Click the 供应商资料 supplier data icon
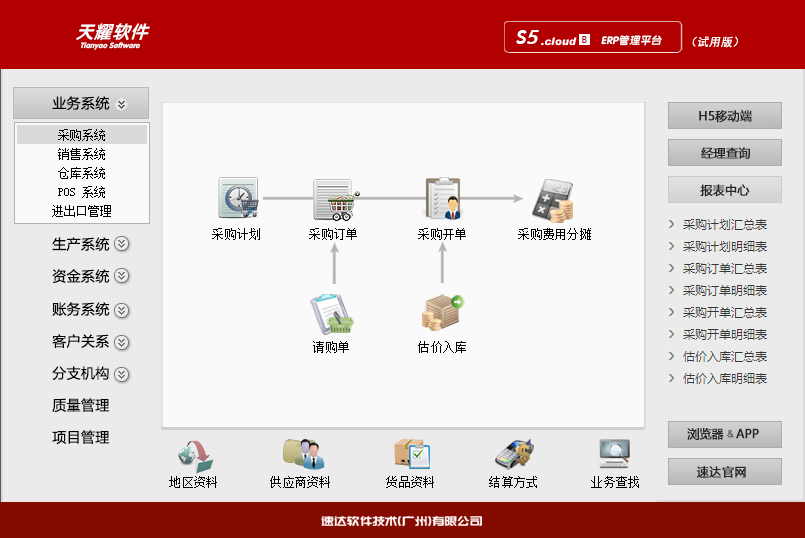The width and height of the screenshot is (805, 538). (x=300, y=456)
